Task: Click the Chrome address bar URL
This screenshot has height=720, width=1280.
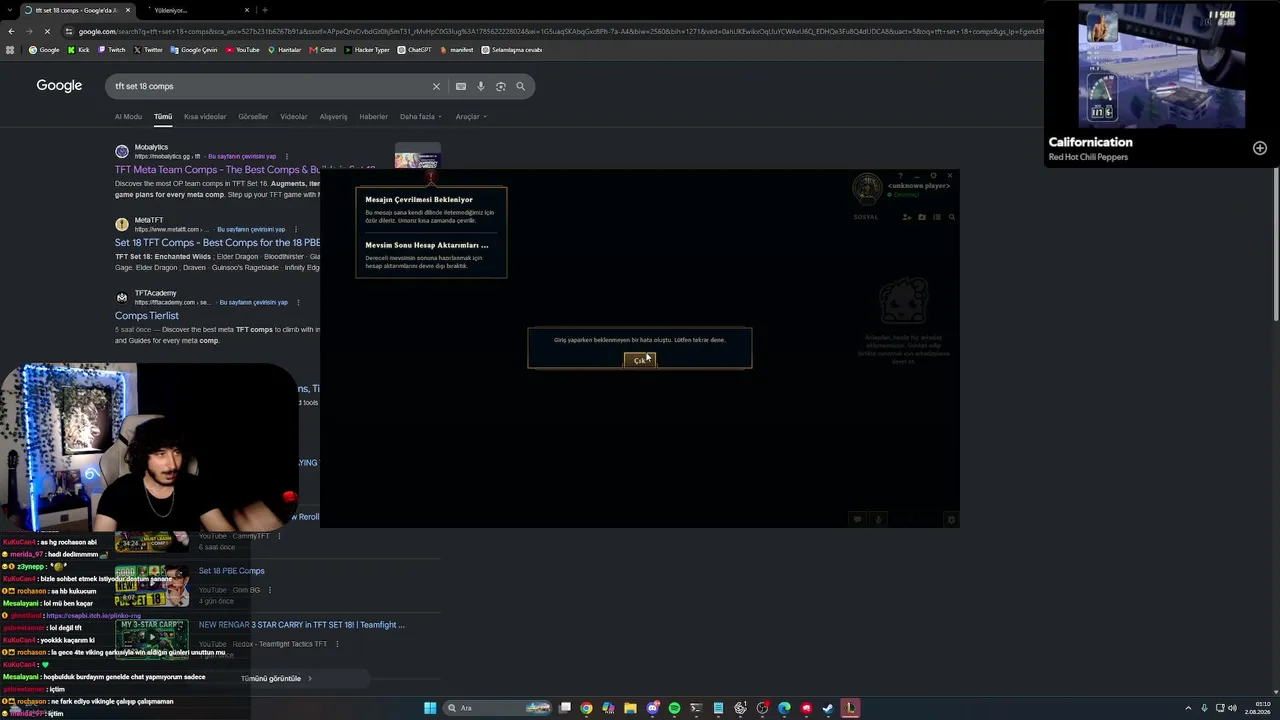Action: pos(560,31)
